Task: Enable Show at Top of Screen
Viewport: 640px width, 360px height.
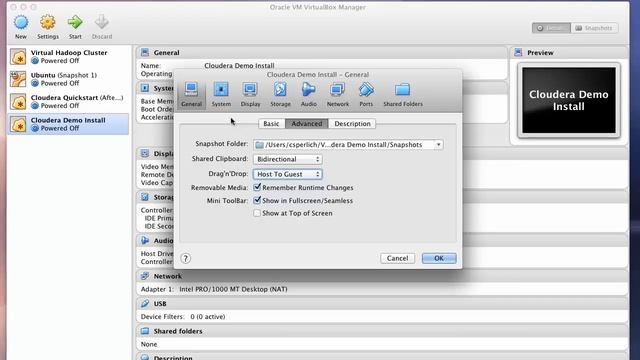Action: [257, 213]
